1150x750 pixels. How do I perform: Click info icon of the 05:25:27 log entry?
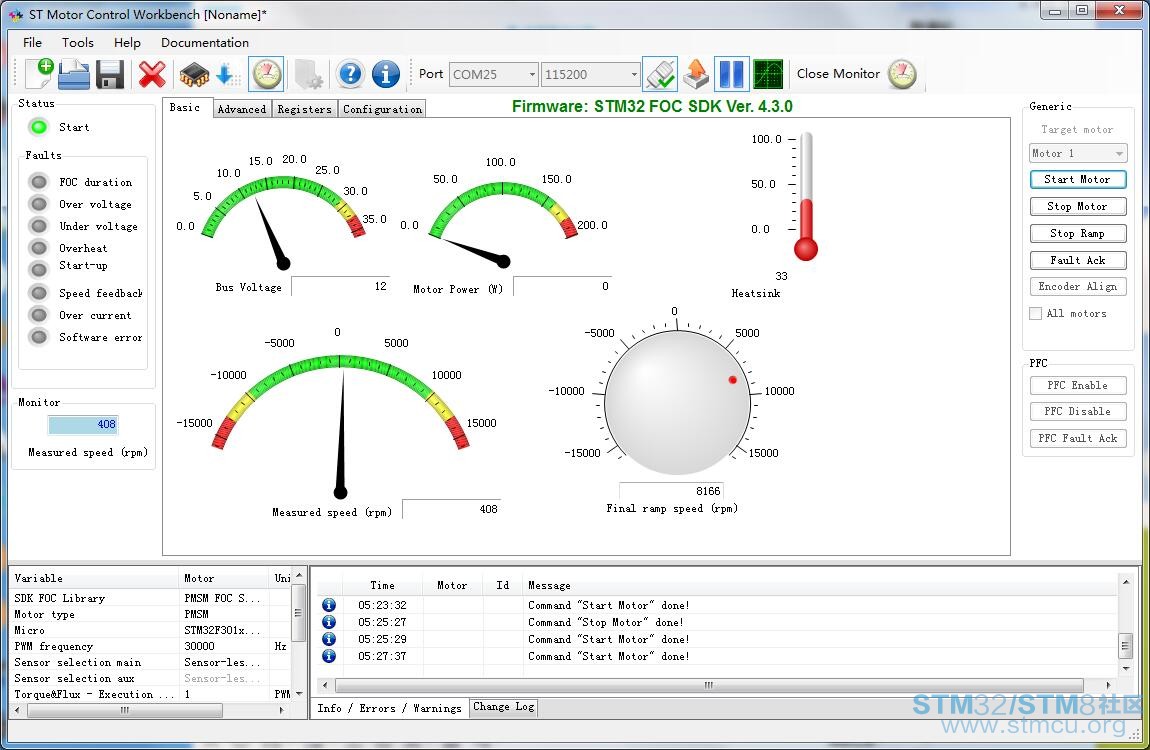[329, 622]
